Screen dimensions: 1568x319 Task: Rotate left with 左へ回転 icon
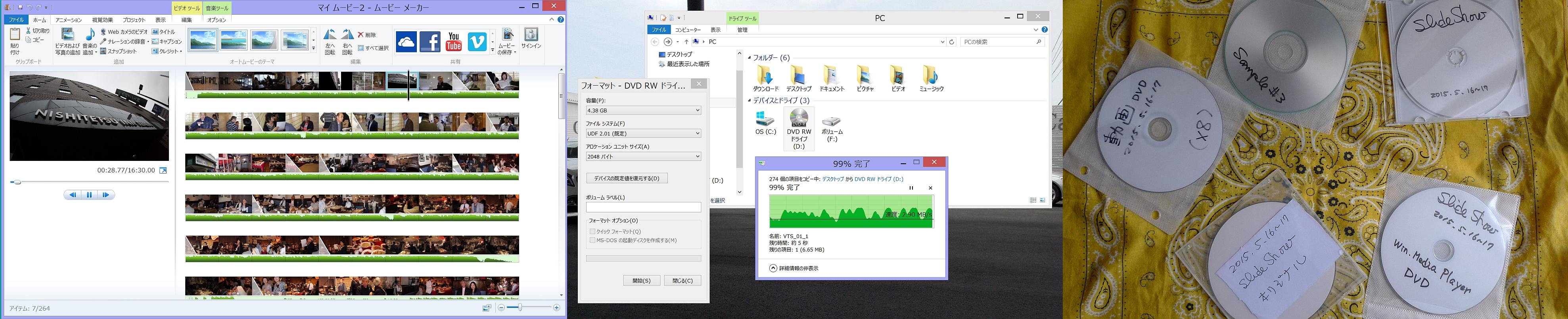point(330,41)
